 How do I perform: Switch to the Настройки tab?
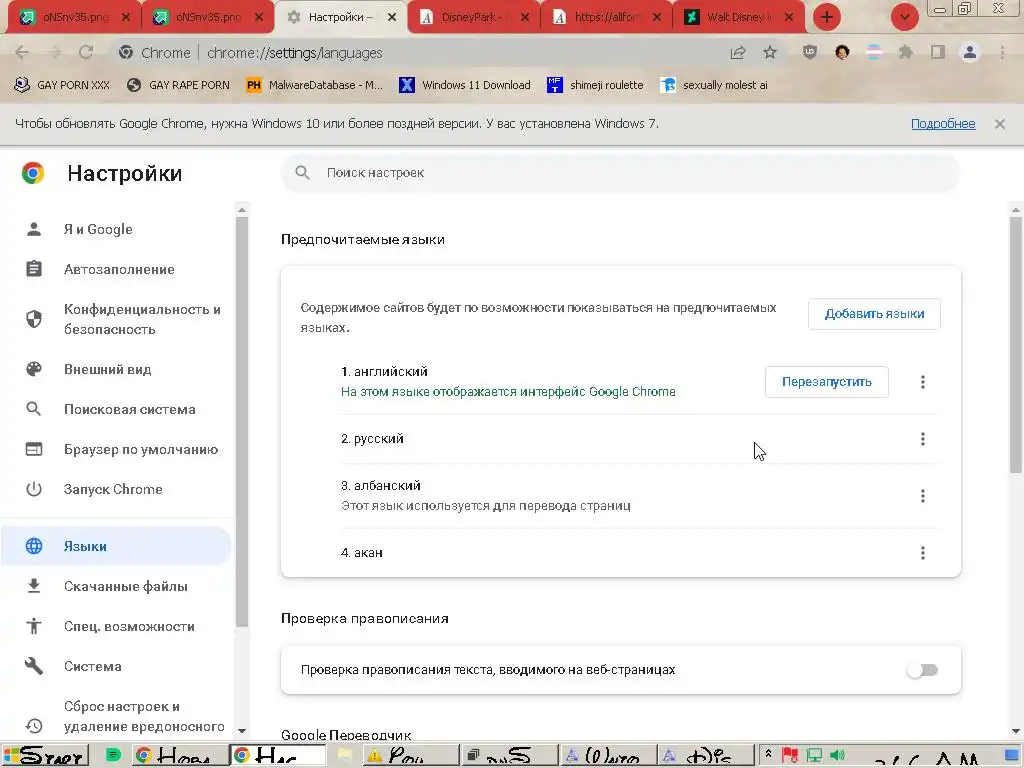click(x=342, y=18)
